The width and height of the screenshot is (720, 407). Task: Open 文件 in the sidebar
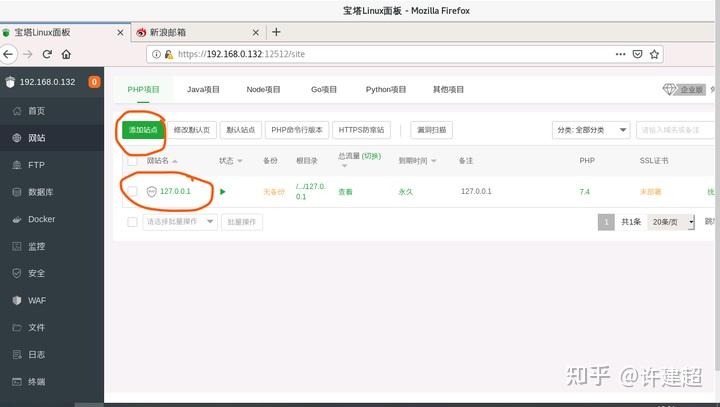[x=52, y=328]
